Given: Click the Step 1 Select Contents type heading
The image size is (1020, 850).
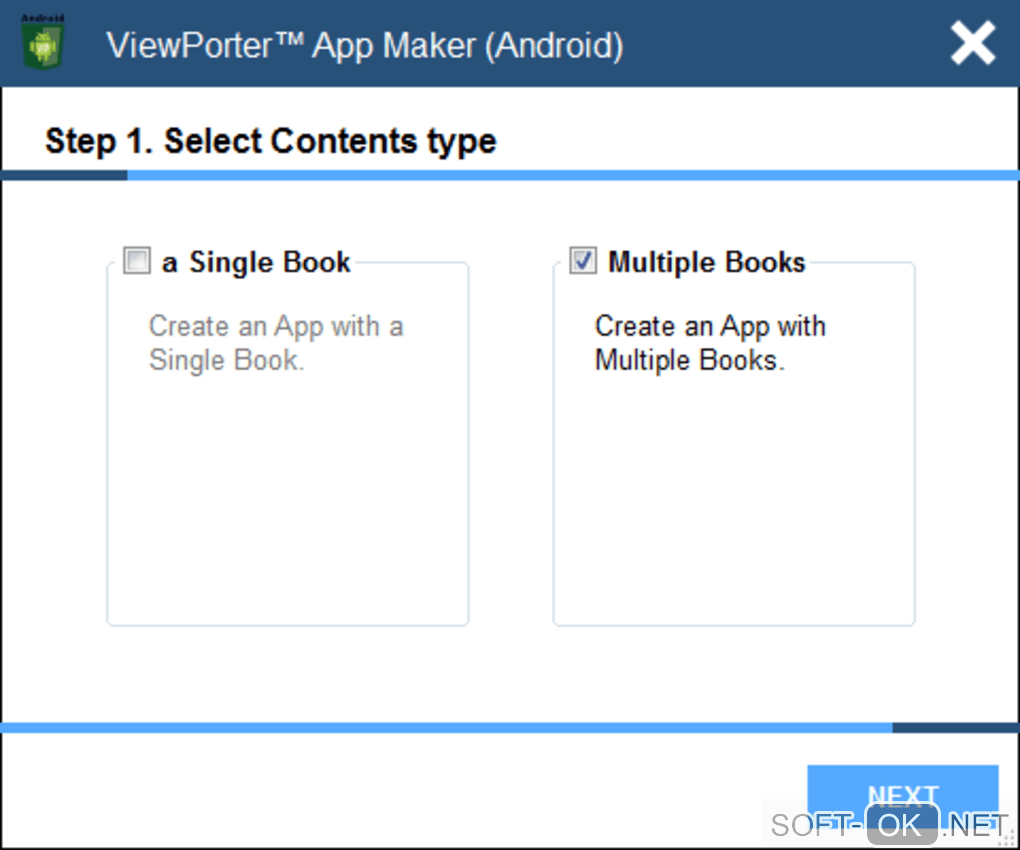Looking at the screenshot, I should coord(271,141).
